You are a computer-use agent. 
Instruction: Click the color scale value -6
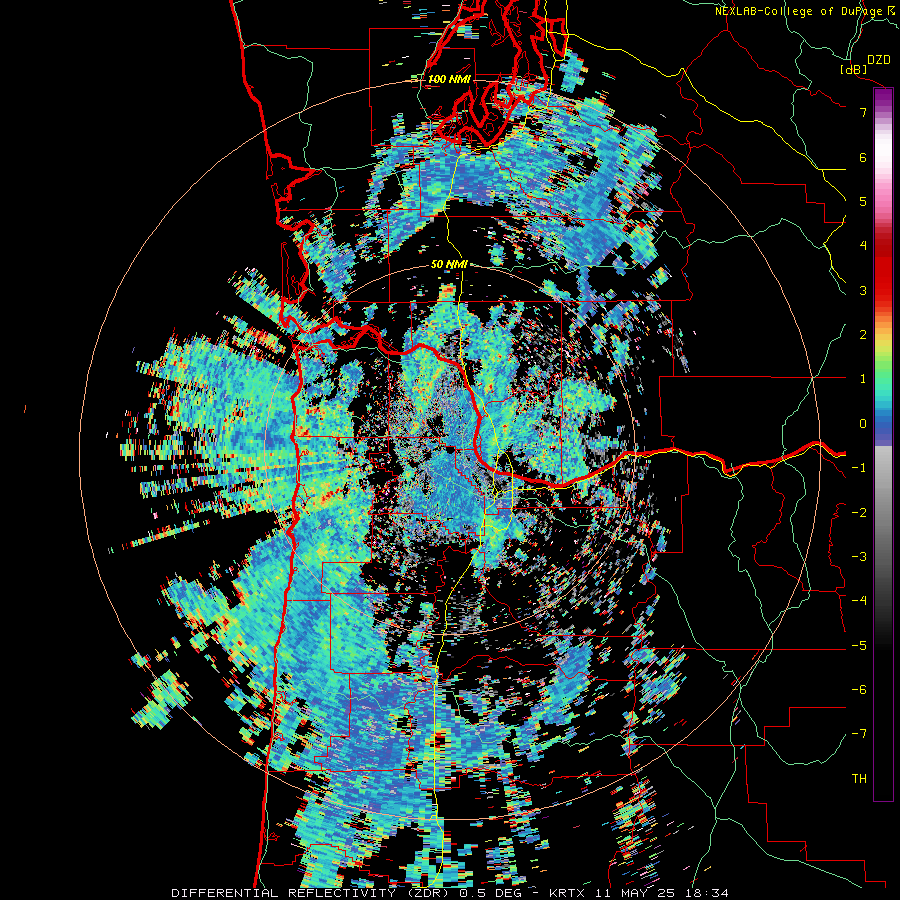point(859,690)
